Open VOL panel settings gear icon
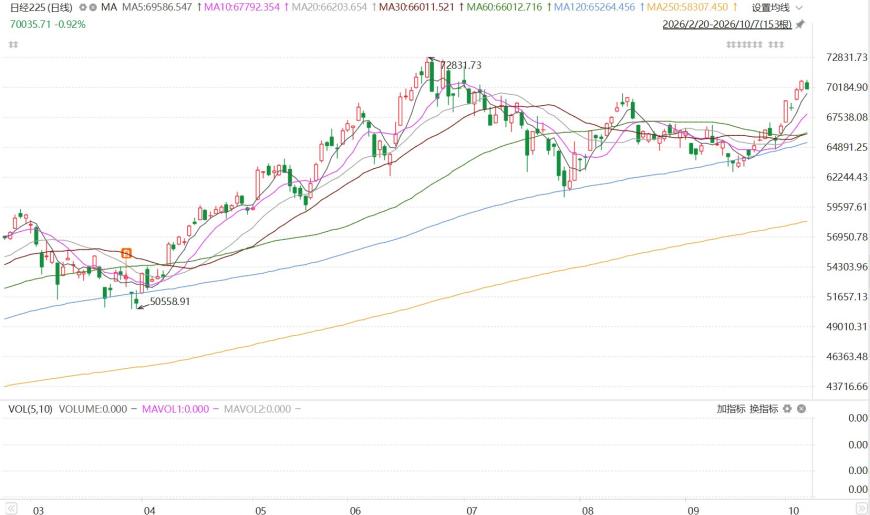 click(787, 408)
